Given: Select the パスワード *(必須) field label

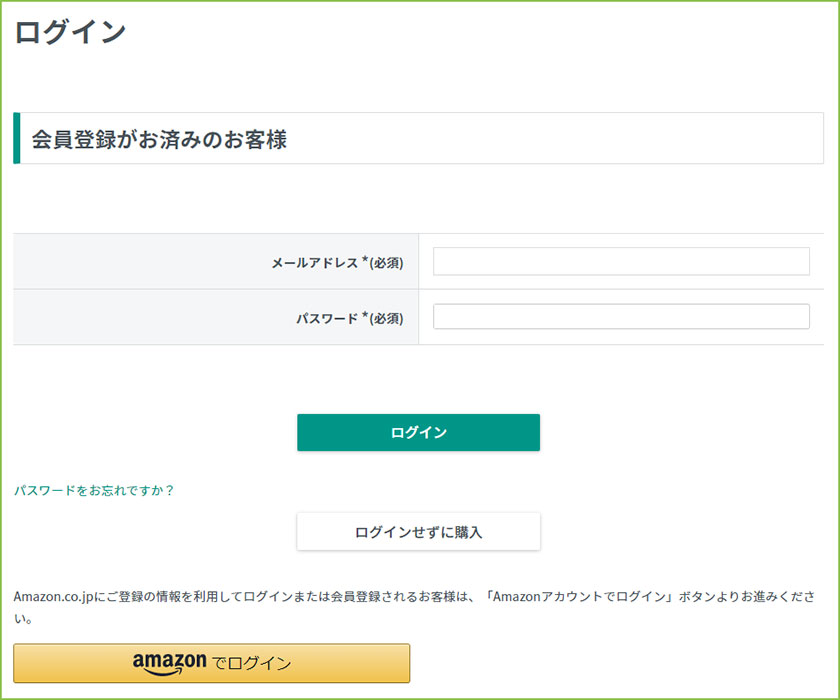Looking at the screenshot, I should click(x=350, y=316).
